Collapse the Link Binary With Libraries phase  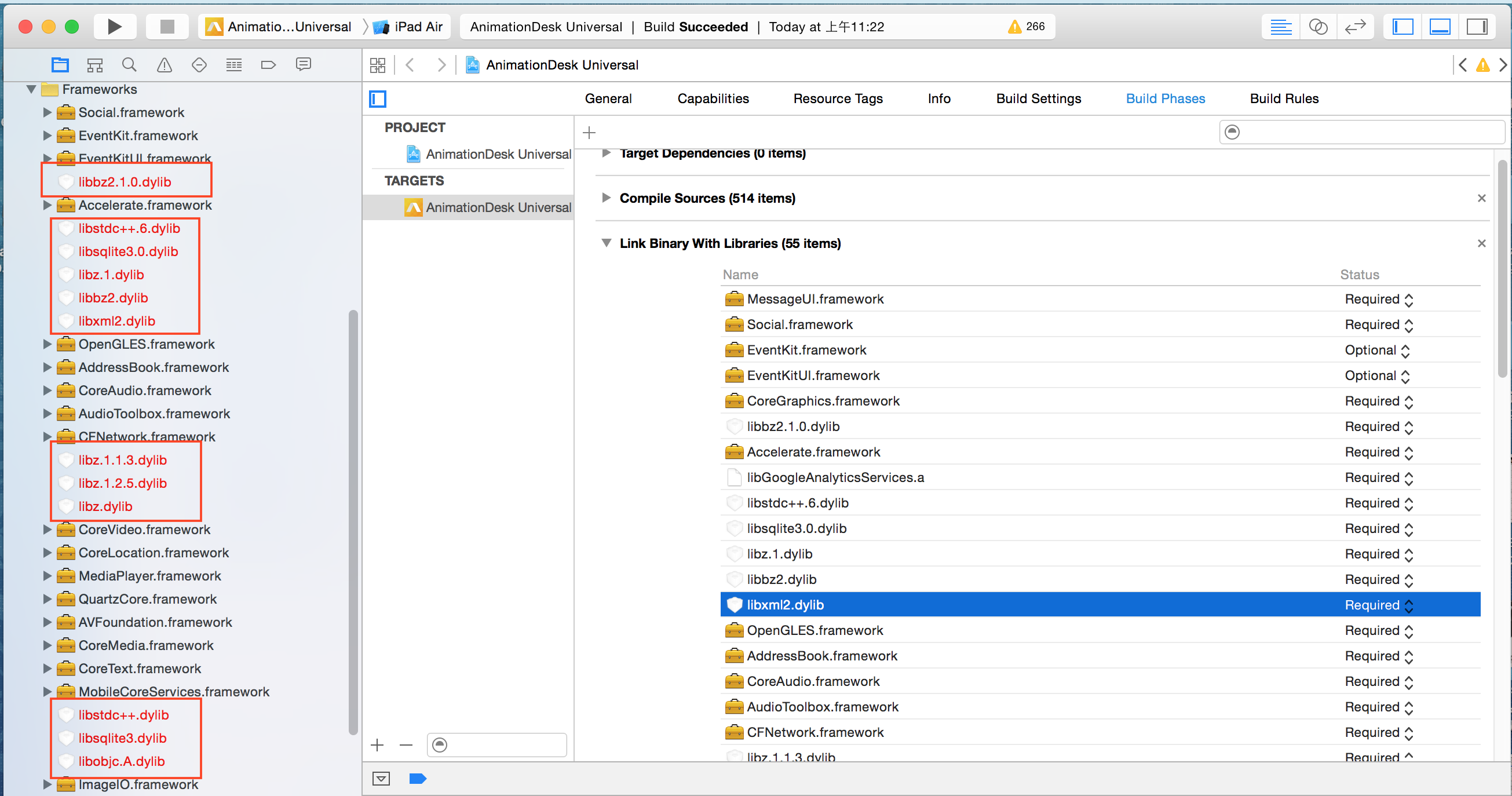point(607,243)
